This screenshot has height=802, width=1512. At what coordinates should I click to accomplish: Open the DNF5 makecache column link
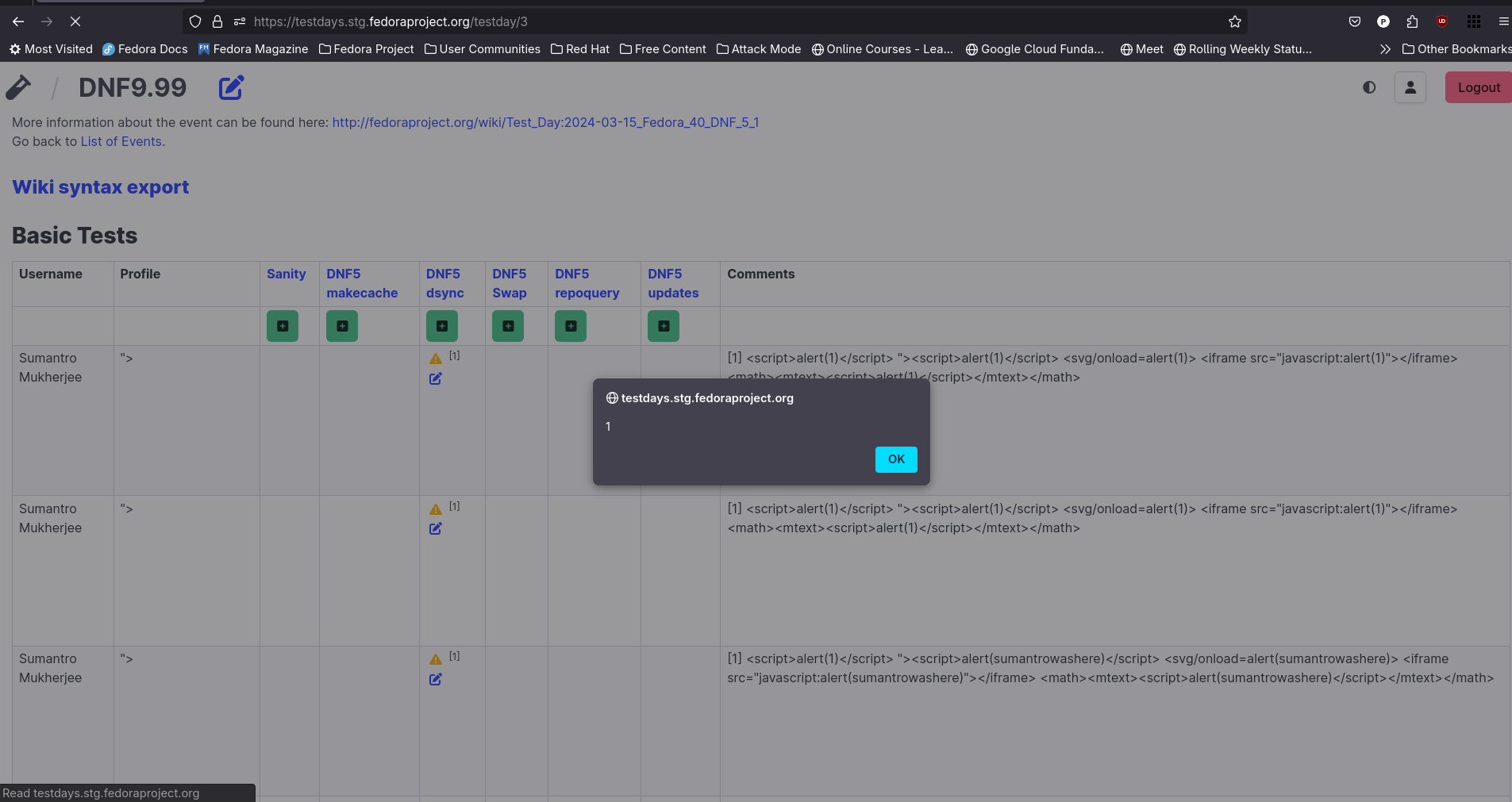point(362,283)
